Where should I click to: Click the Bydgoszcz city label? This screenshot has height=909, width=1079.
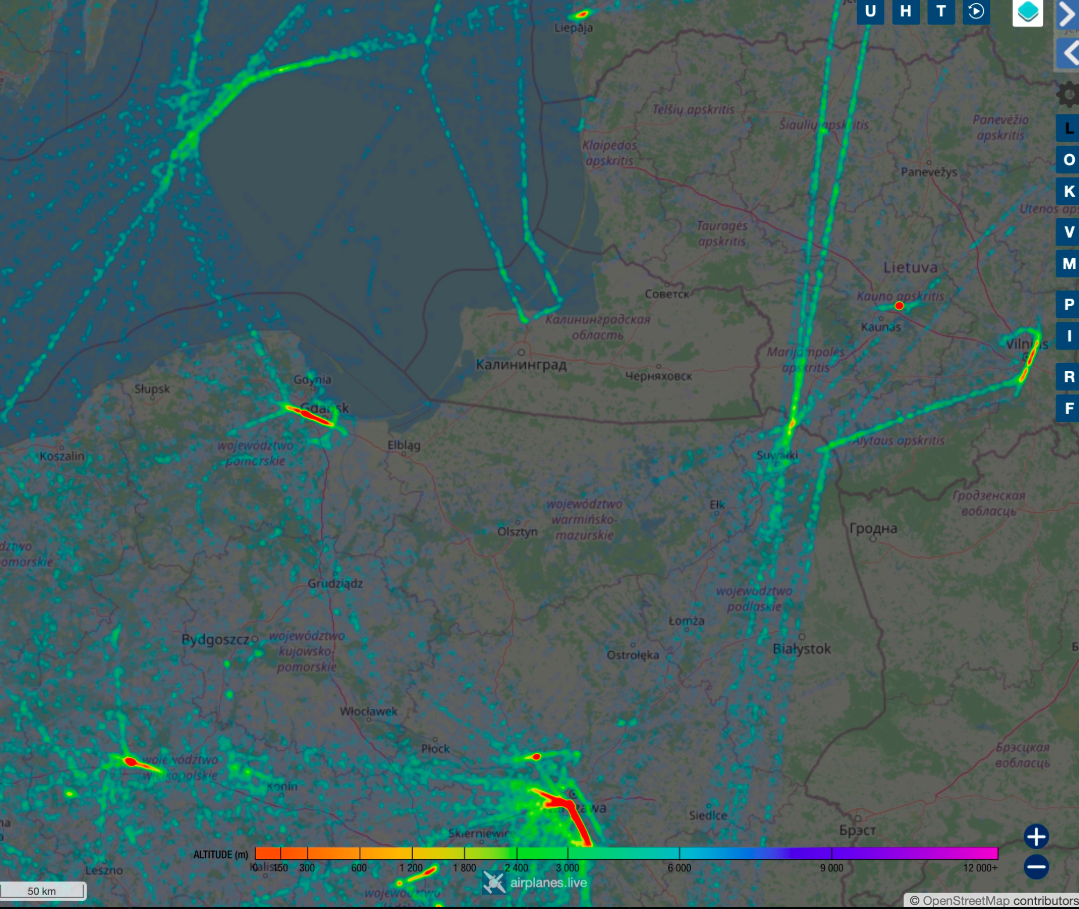click(x=215, y=640)
